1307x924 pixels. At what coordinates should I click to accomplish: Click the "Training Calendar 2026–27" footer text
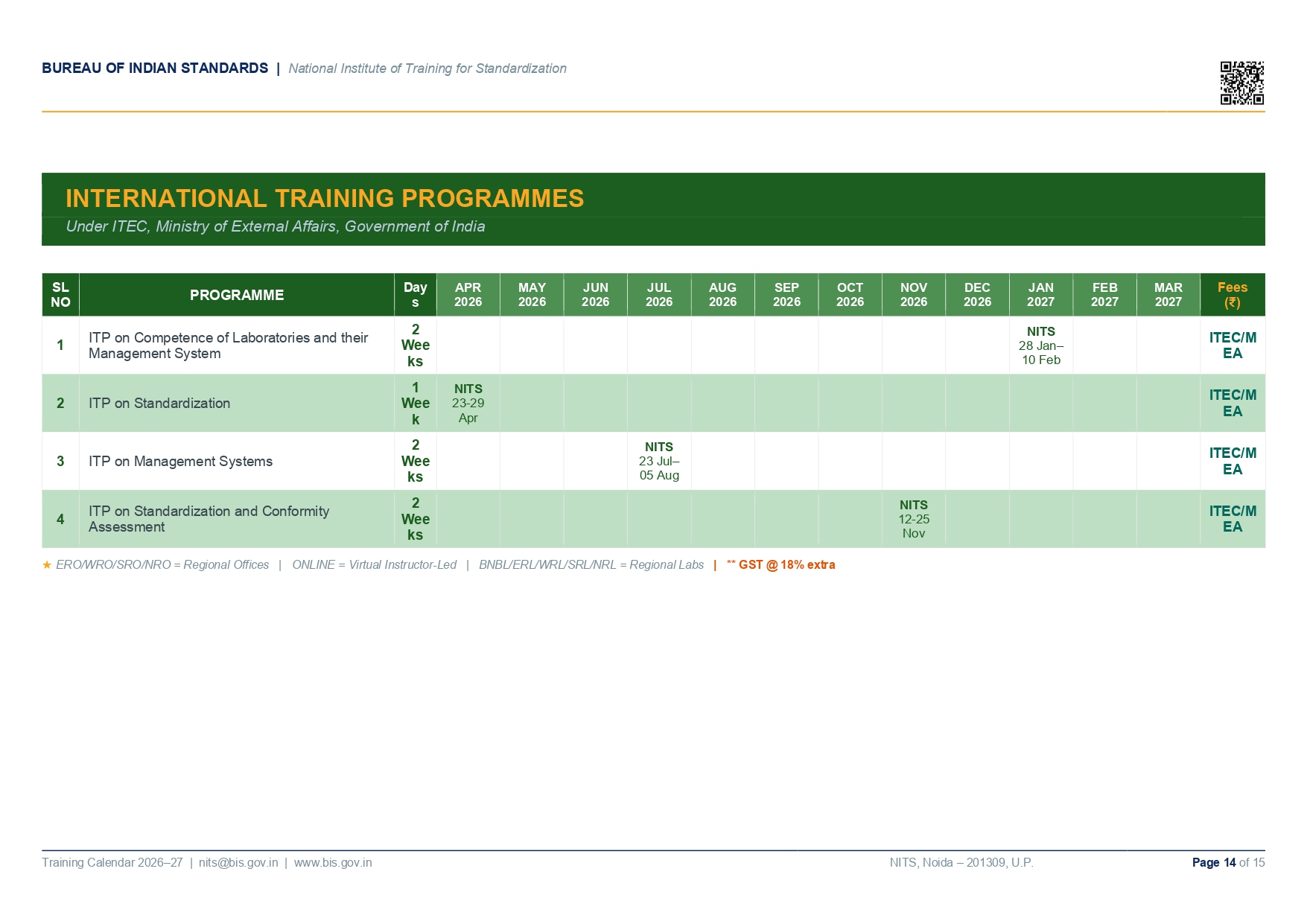coord(112,862)
